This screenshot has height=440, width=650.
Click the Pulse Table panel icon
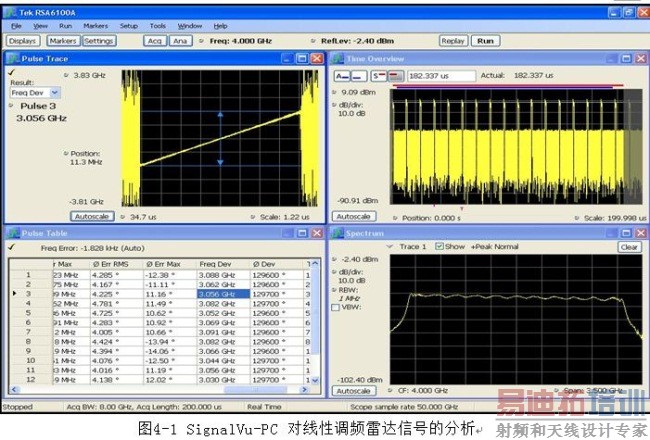pyautogui.click(x=13, y=233)
